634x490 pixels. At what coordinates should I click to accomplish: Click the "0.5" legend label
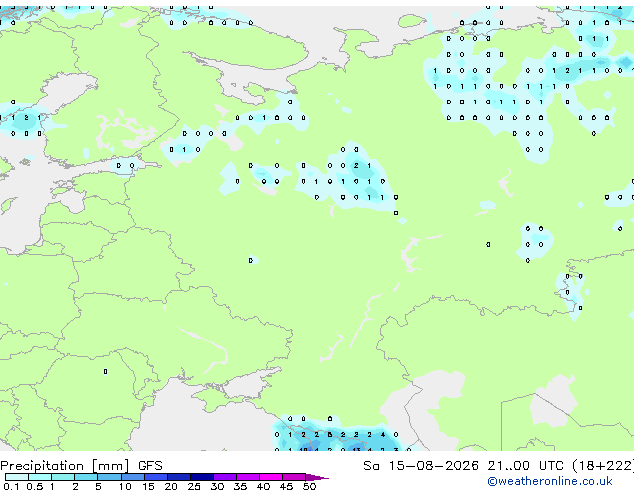35,486
